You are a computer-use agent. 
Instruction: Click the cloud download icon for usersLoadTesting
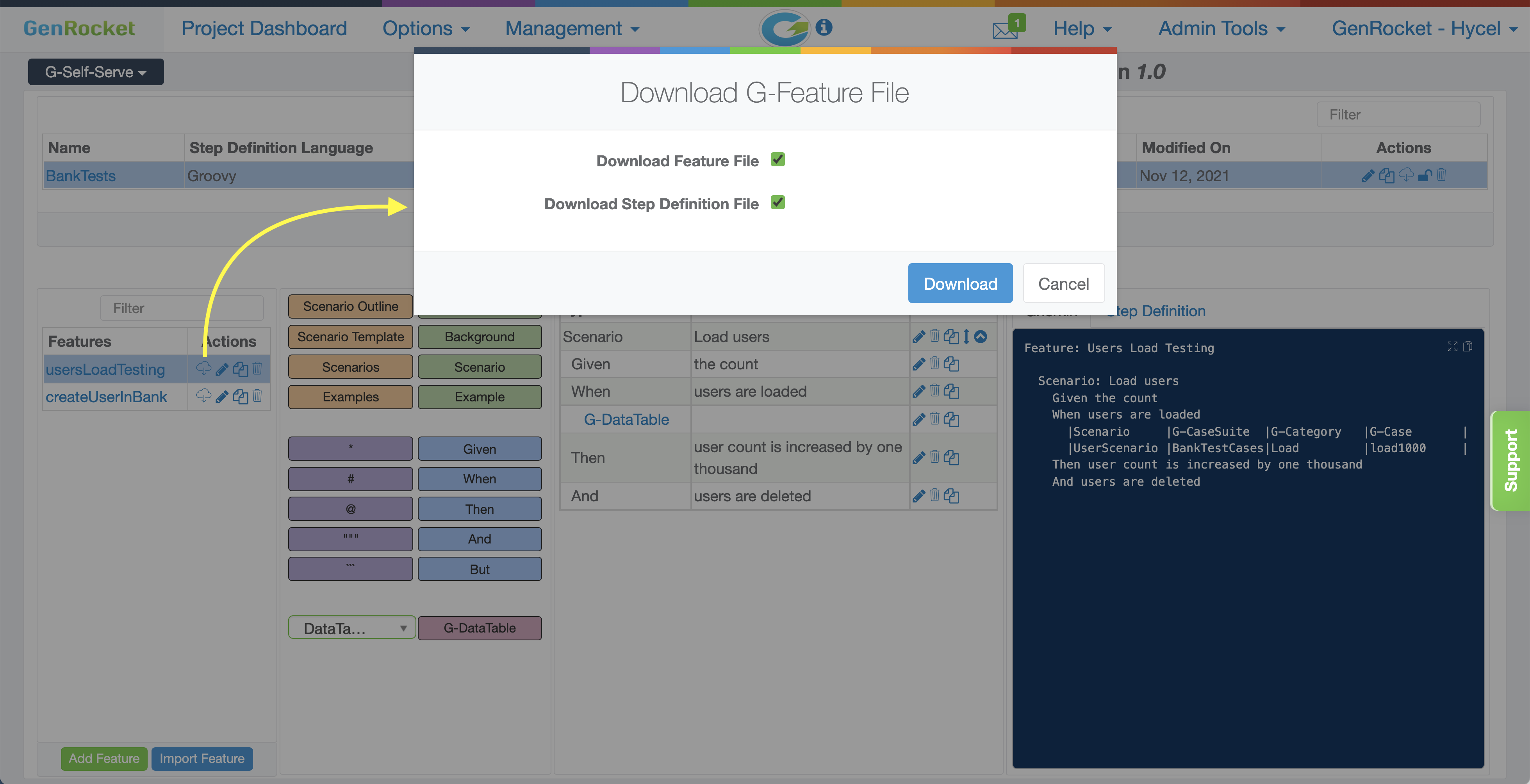pyautogui.click(x=203, y=369)
